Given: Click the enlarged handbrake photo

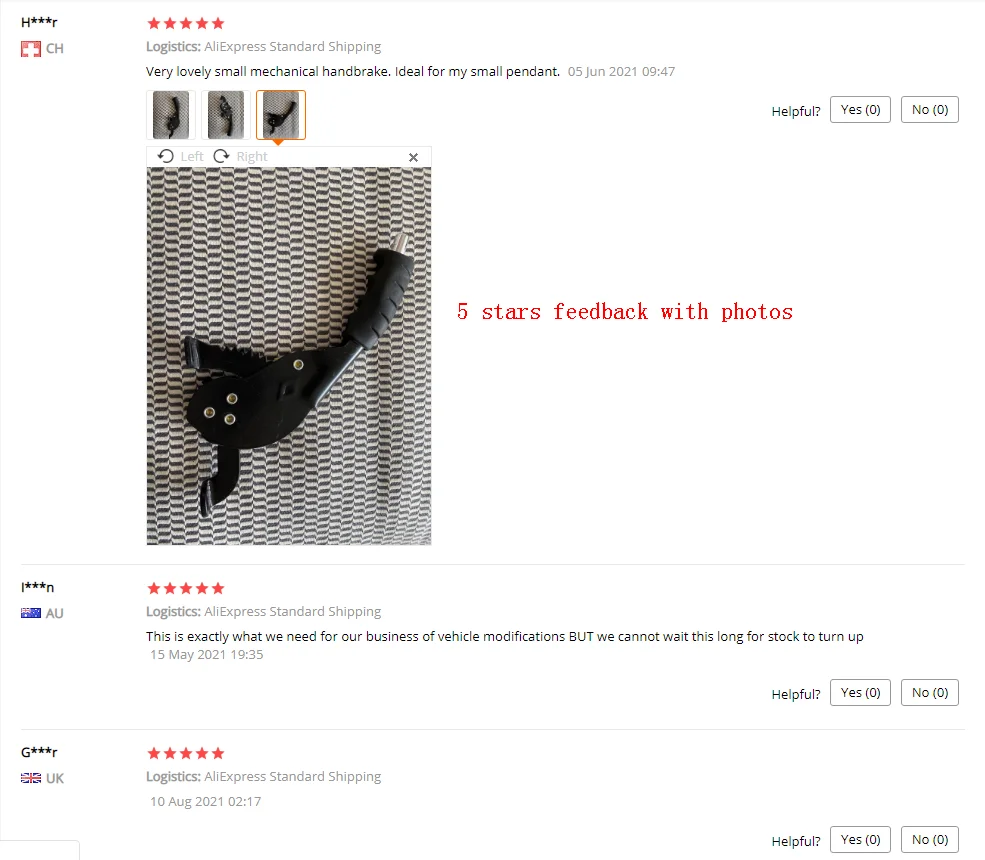Looking at the screenshot, I should 289,356.
